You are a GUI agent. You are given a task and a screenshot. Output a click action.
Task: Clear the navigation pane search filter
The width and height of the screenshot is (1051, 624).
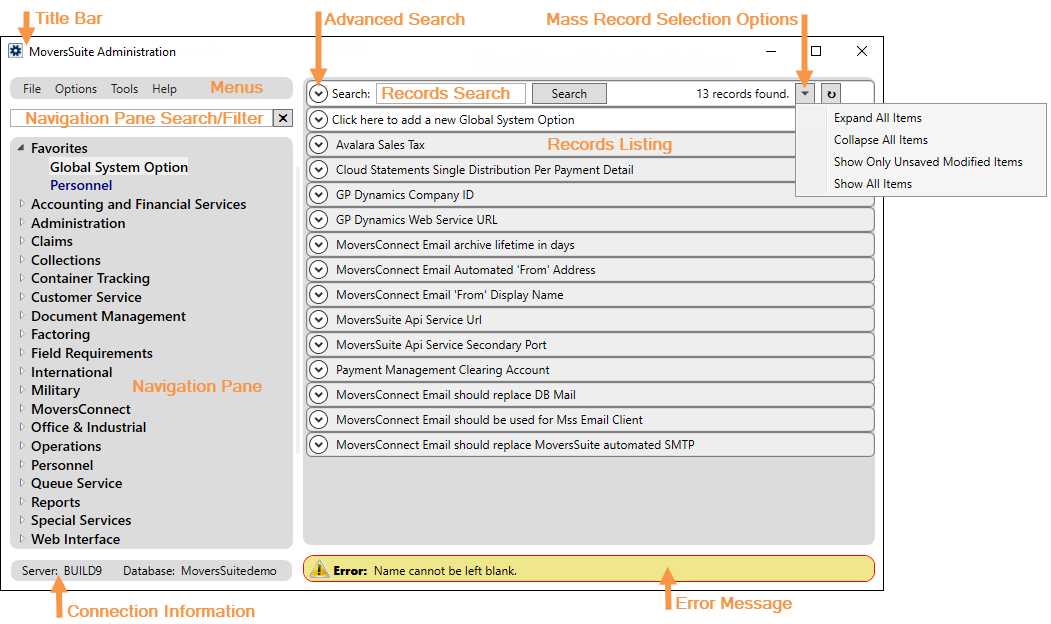point(283,118)
